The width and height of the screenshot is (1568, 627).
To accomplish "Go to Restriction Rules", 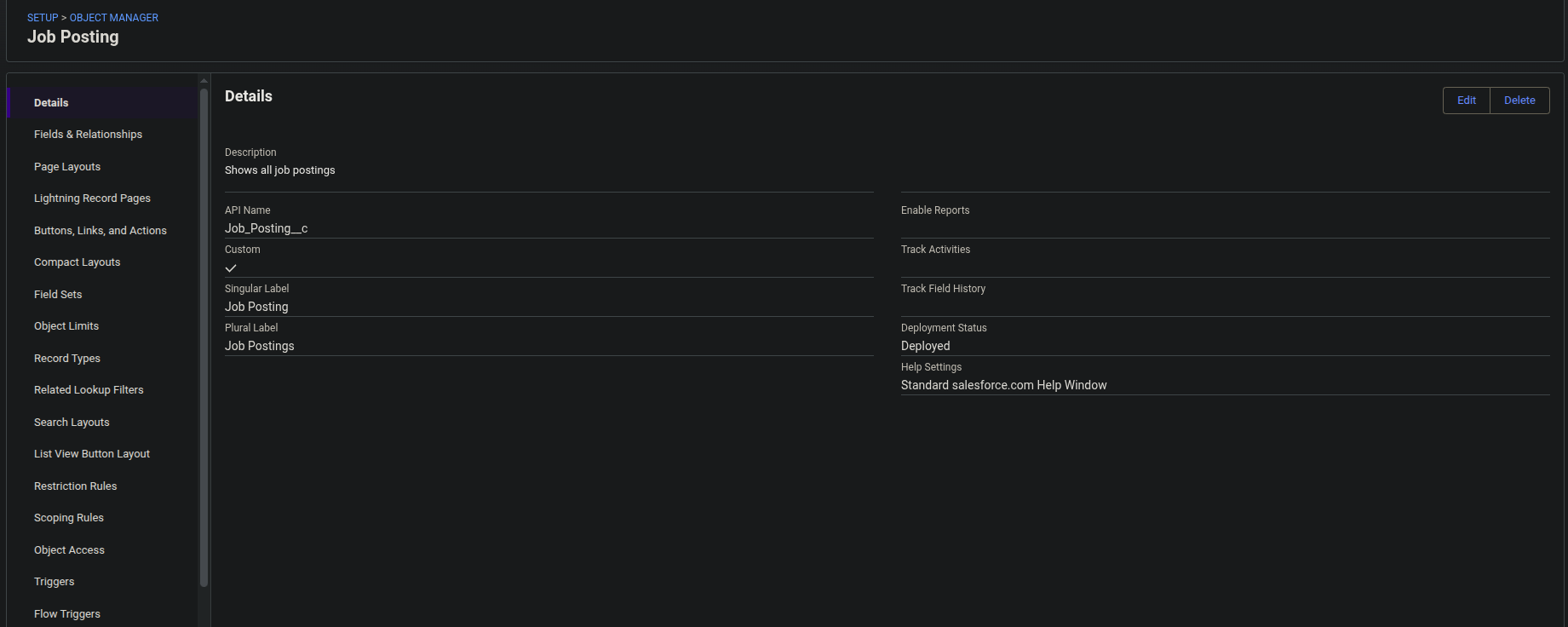I will tap(76, 486).
